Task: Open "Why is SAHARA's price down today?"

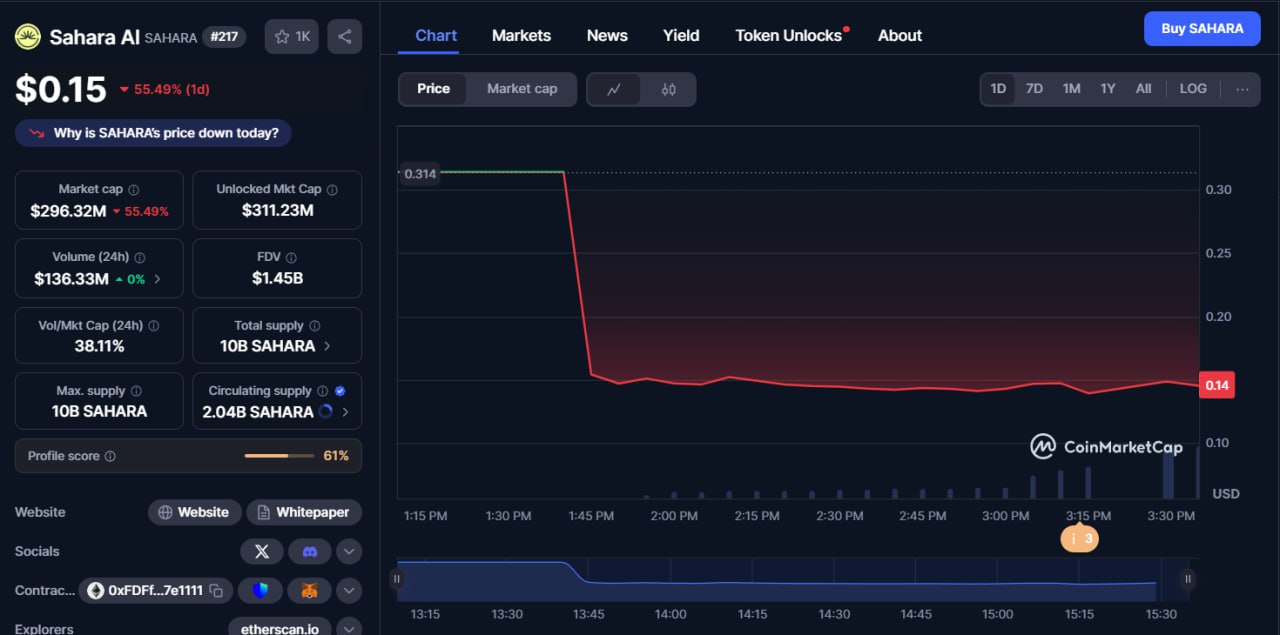Action: (x=153, y=133)
